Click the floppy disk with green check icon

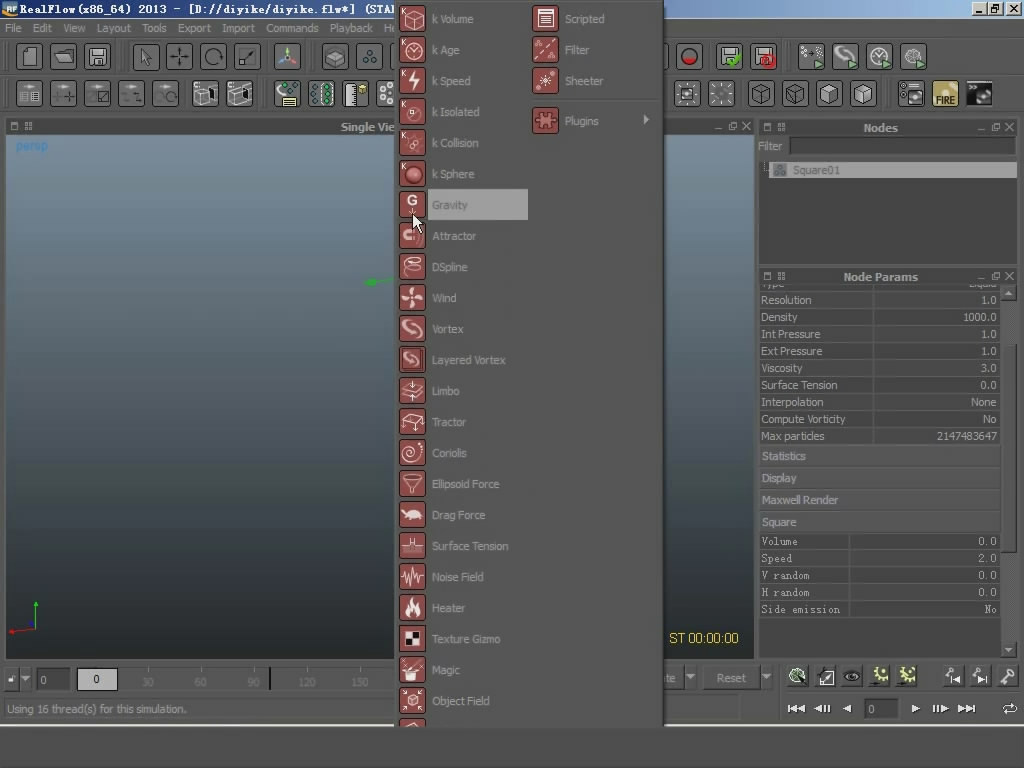pyautogui.click(x=730, y=57)
